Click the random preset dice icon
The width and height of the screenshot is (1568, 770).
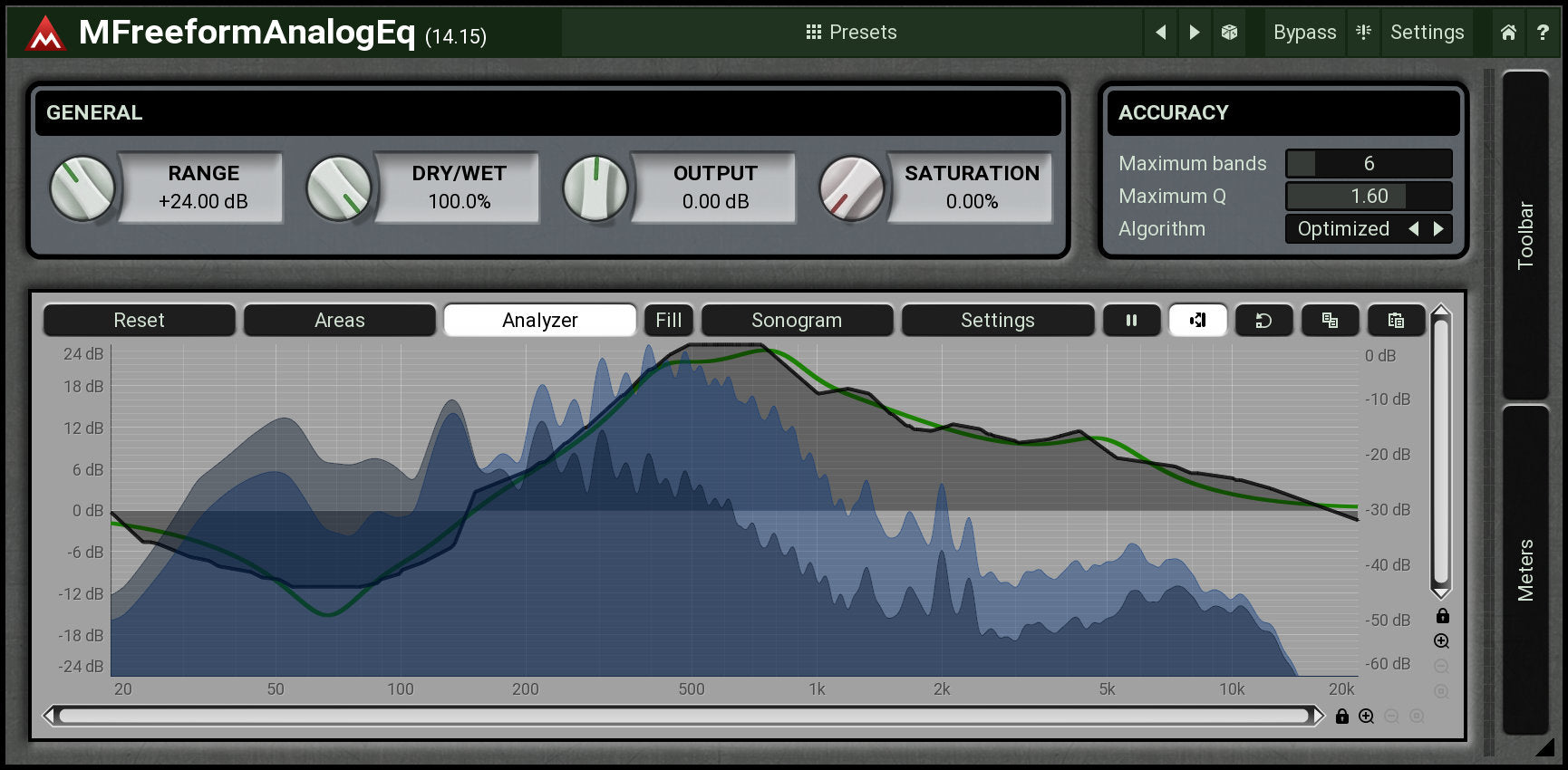(1229, 33)
